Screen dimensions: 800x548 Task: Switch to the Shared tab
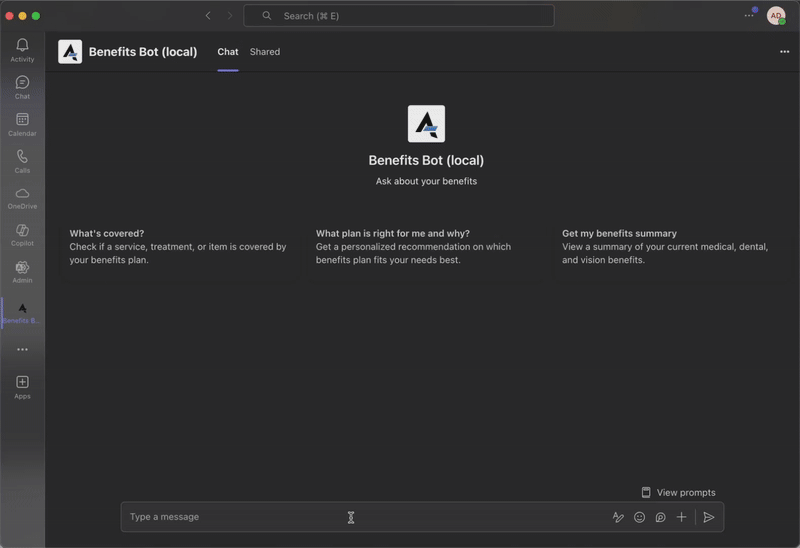[x=265, y=52]
